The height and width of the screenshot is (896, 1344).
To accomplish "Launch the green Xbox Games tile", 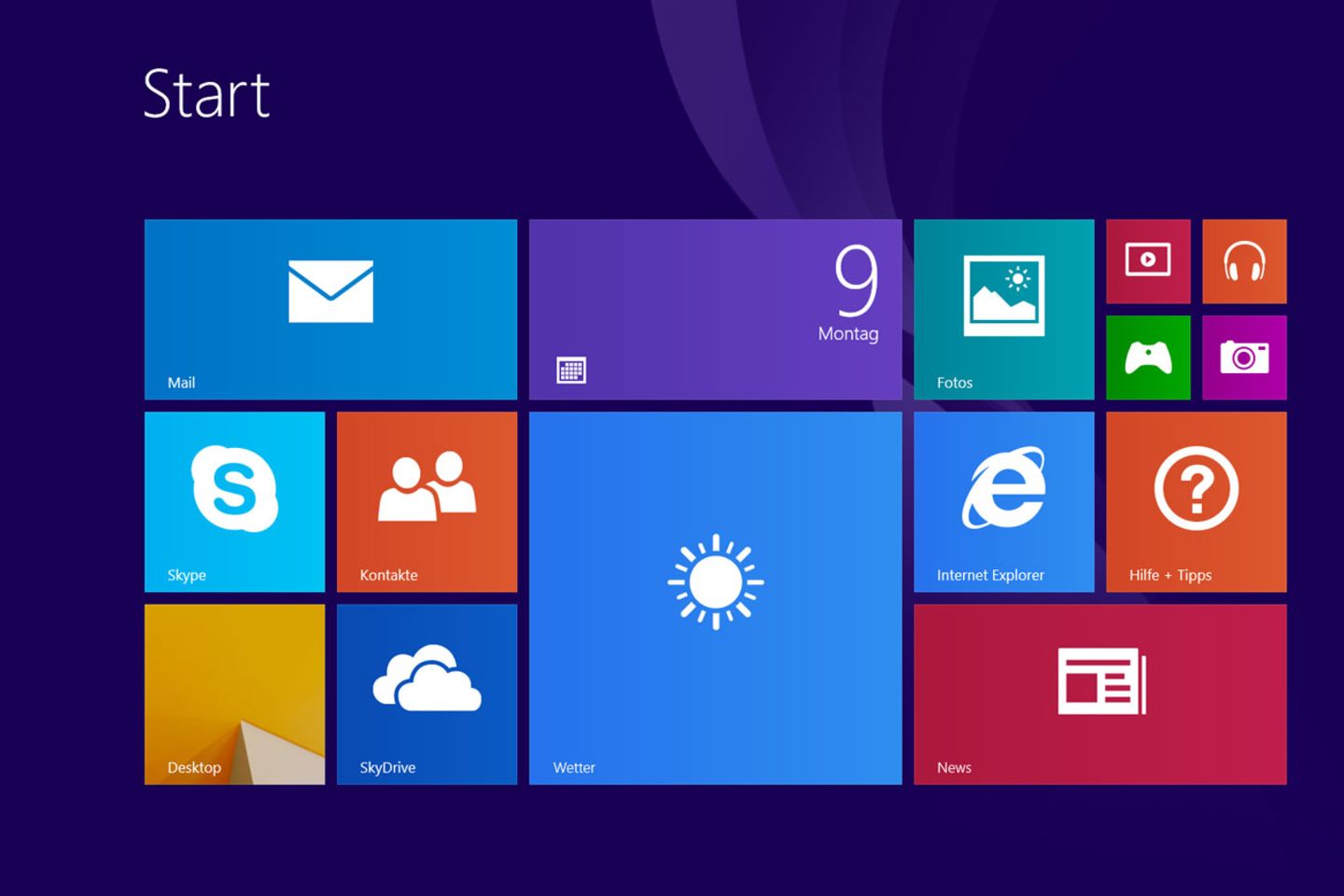I will pos(1148,357).
